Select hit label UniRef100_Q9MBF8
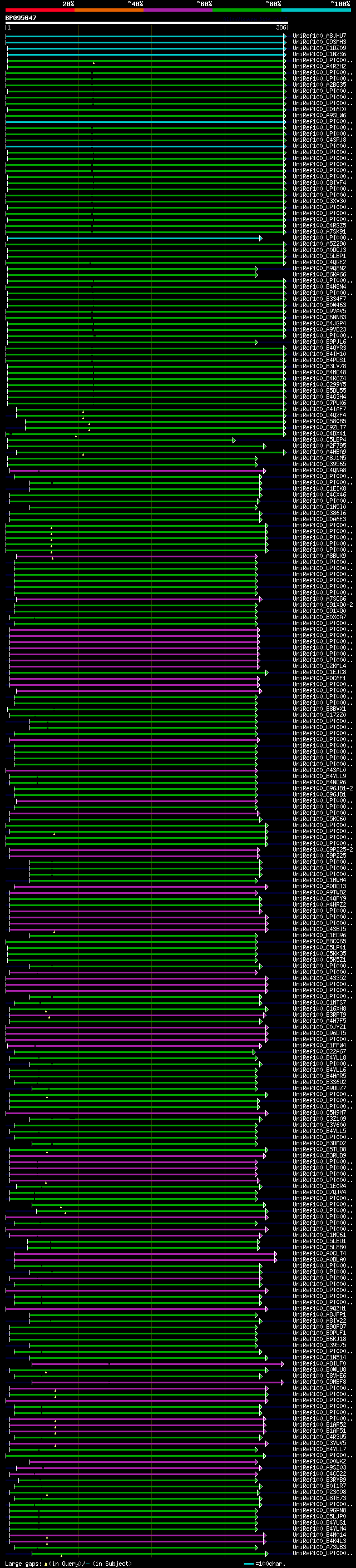This screenshot has height=1568, width=356. (x=319, y=1382)
